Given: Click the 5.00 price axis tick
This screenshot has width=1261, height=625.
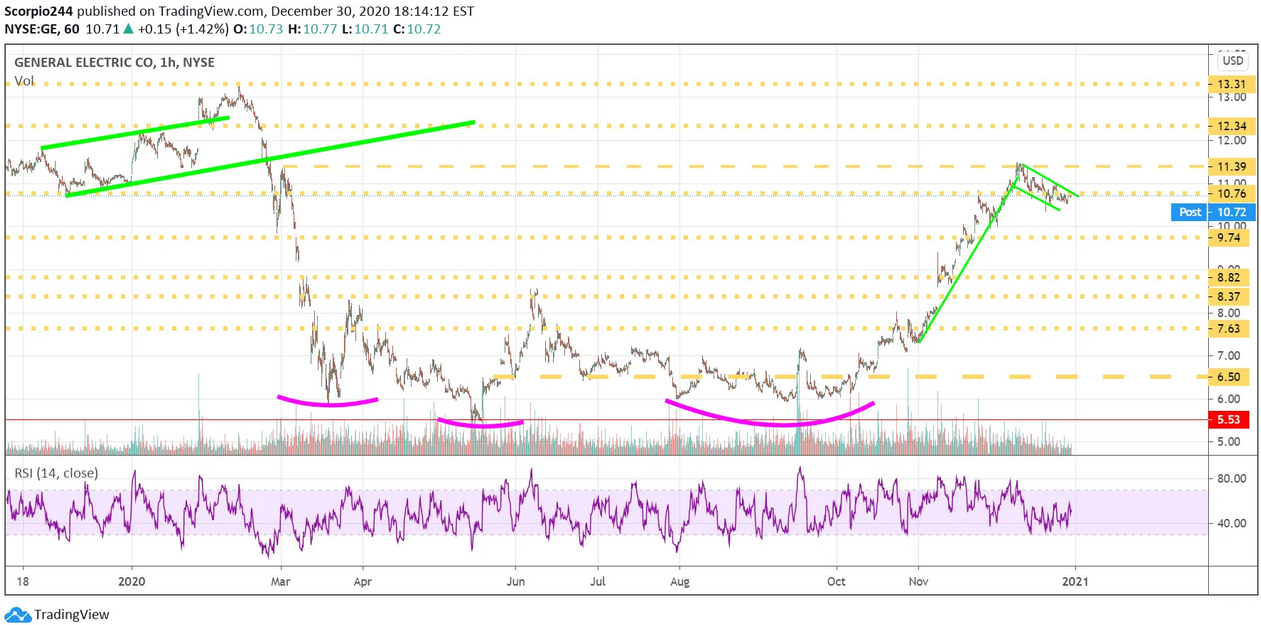Looking at the screenshot, I should pyautogui.click(x=1229, y=442).
